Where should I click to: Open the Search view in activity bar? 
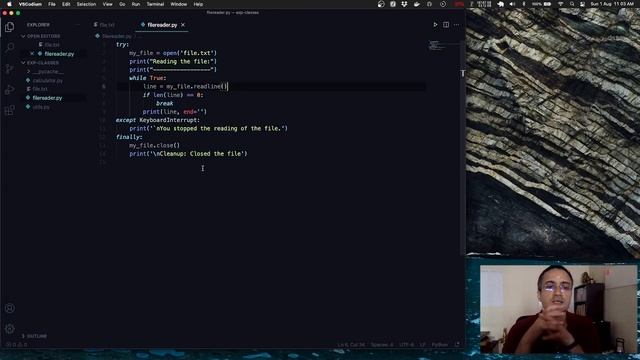(x=9, y=48)
